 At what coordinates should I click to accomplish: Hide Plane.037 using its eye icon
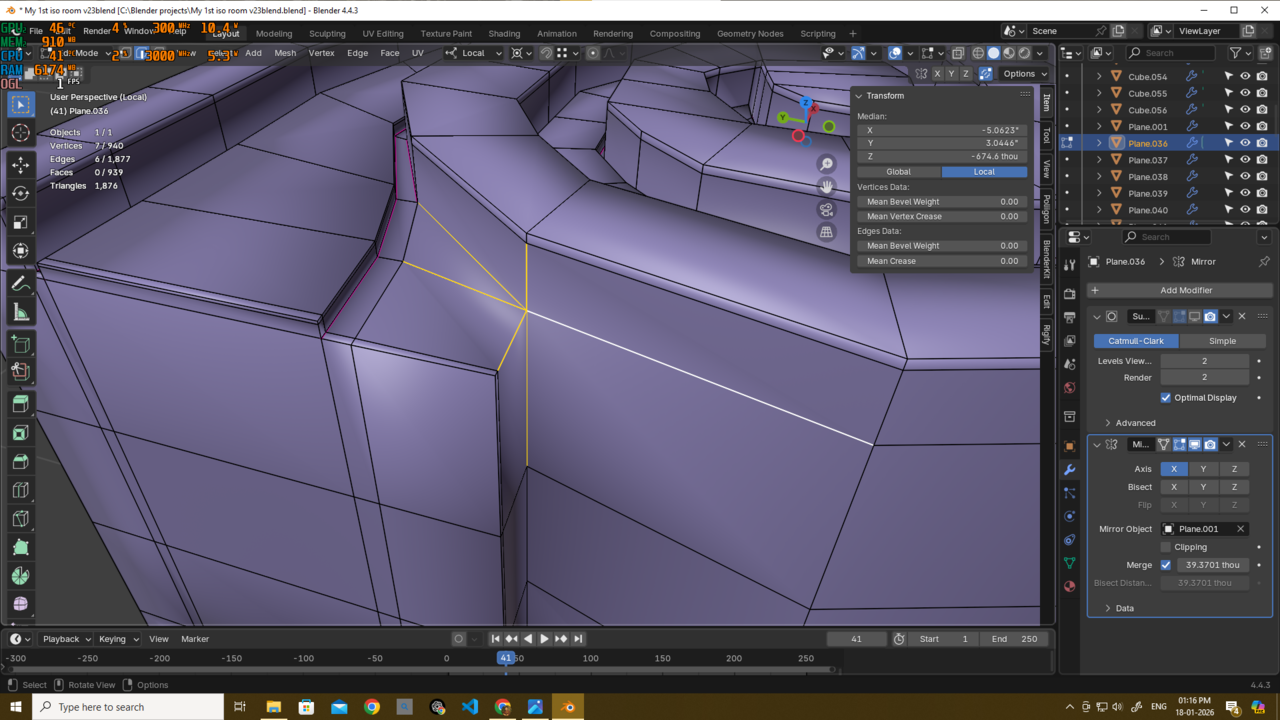(x=1245, y=160)
